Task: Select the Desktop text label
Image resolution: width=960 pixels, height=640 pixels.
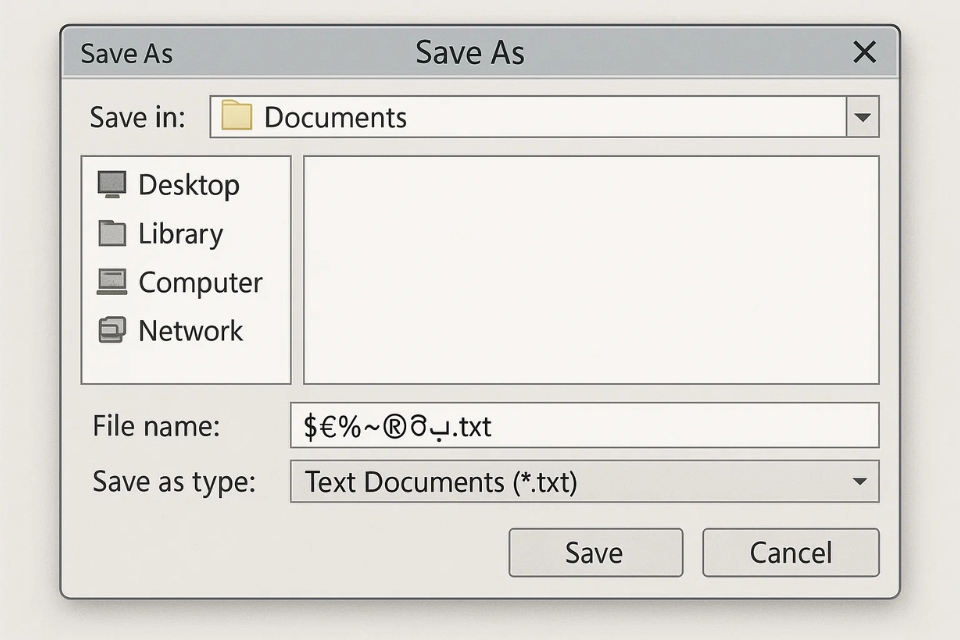Action: point(189,185)
